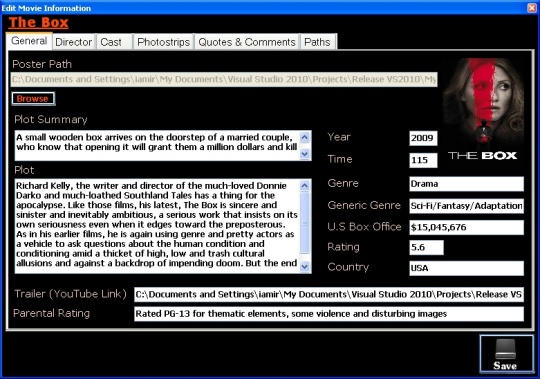Click the Generic Genre field
The width and height of the screenshot is (540, 379).
[466, 206]
